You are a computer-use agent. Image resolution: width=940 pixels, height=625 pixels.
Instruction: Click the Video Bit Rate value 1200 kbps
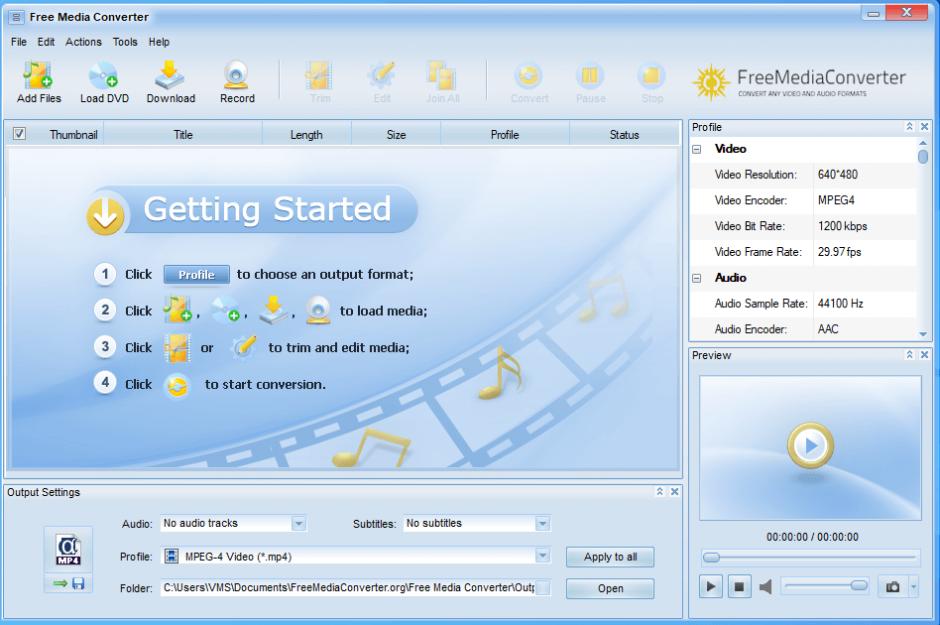click(842, 226)
